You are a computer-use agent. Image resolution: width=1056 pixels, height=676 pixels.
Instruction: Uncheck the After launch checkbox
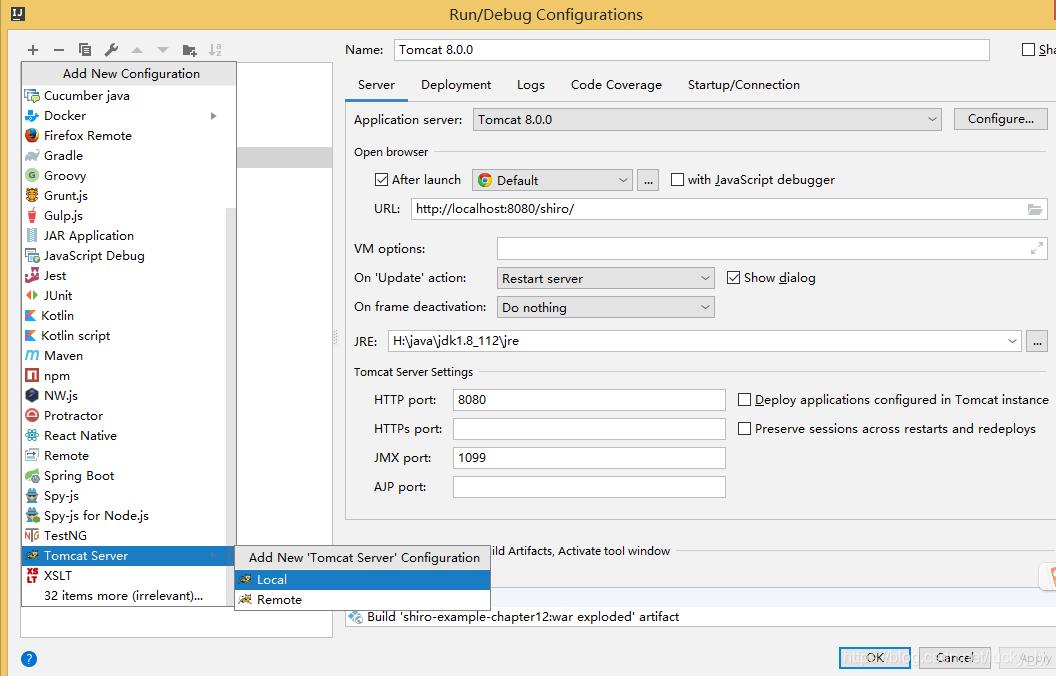coord(381,180)
